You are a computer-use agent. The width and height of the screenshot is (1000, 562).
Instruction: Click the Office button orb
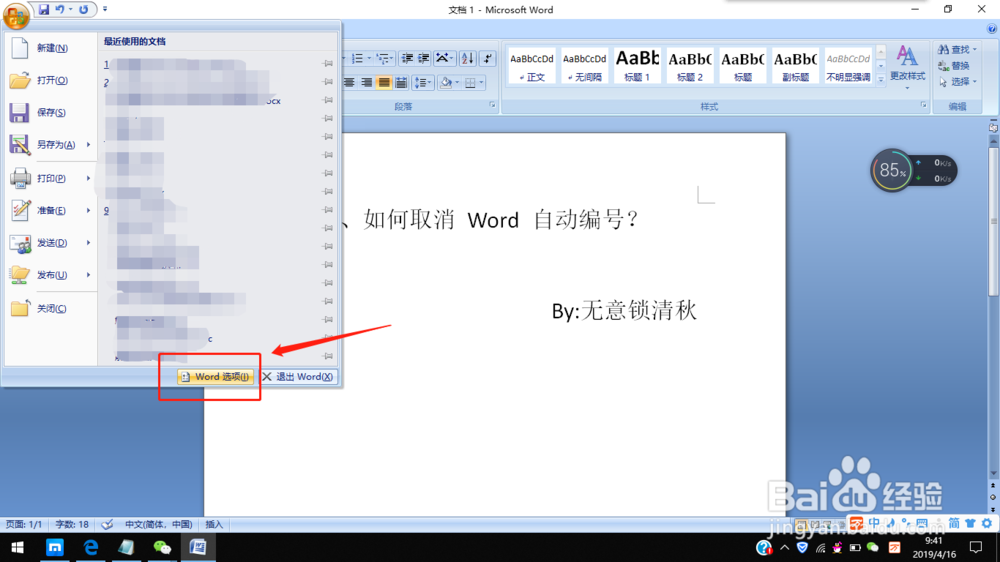click(x=16, y=15)
